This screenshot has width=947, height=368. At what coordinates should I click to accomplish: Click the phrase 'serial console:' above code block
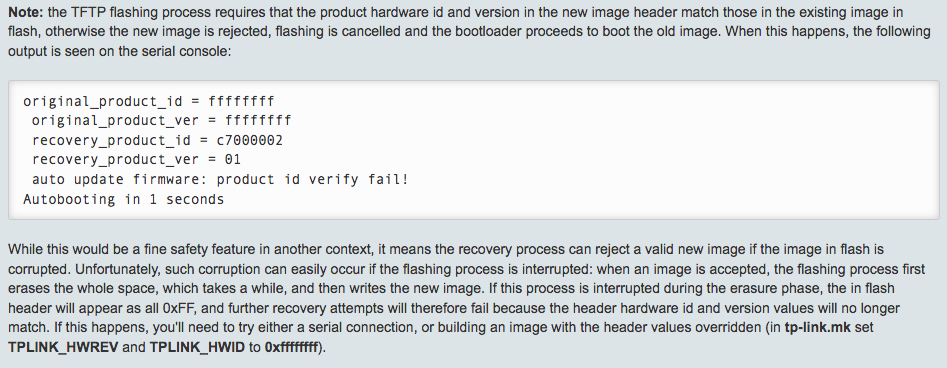(185, 51)
